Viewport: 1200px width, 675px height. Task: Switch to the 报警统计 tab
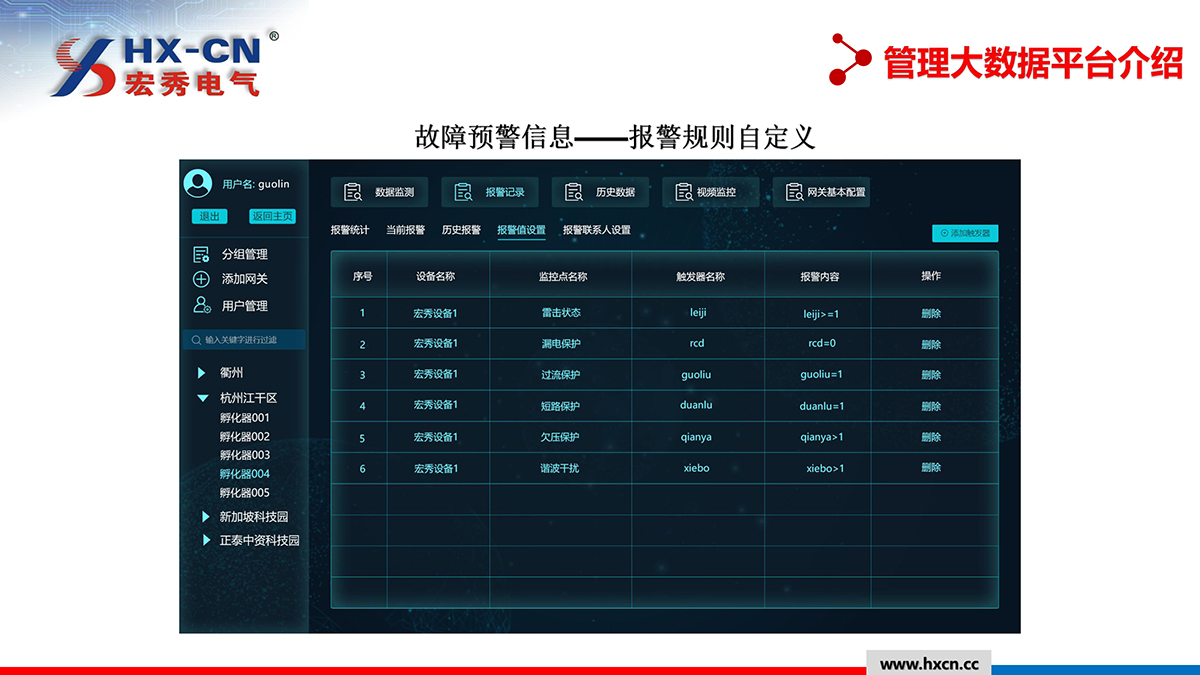click(x=350, y=230)
